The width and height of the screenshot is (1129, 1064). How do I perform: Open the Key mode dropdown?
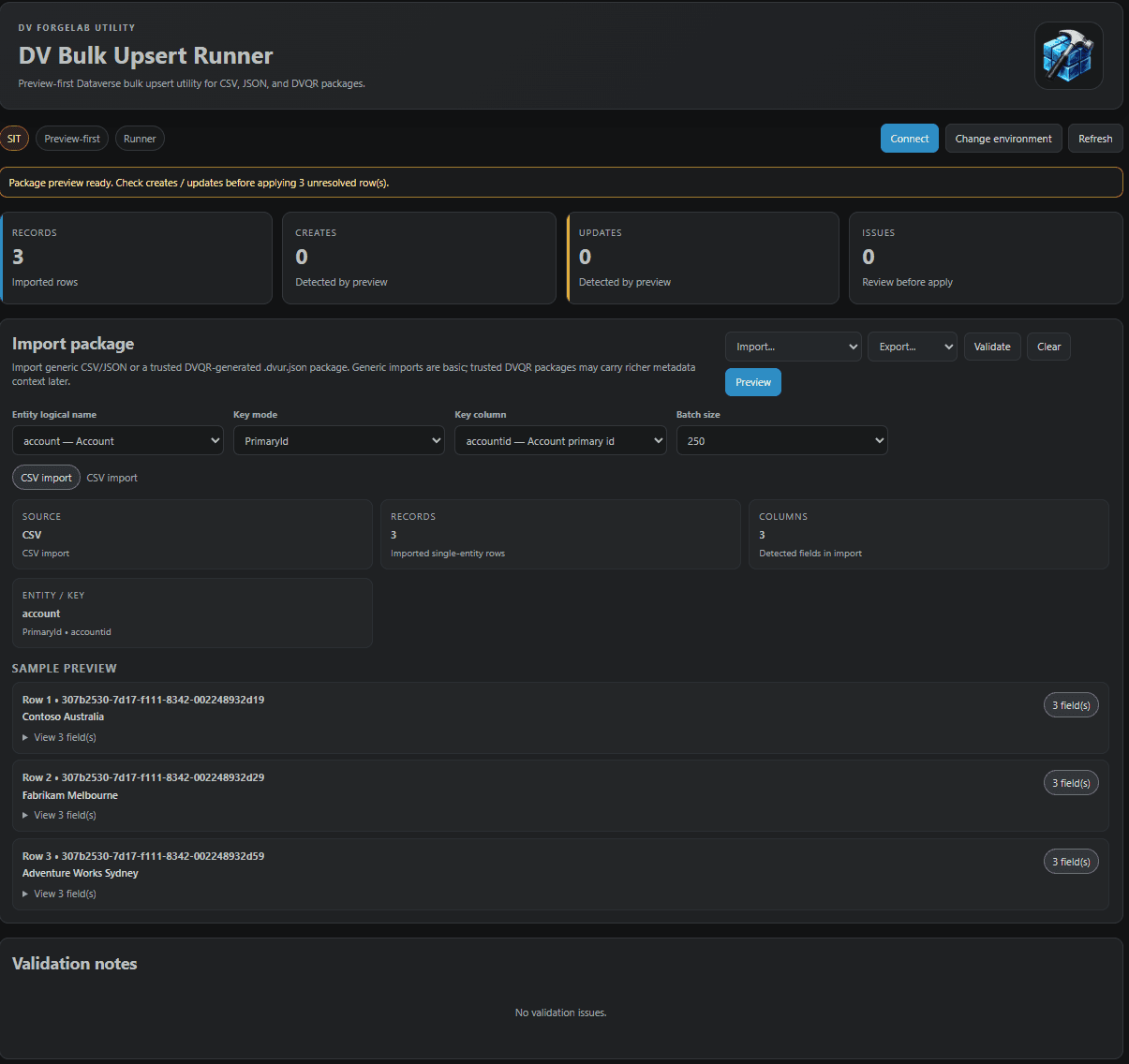(x=339, y=440)
